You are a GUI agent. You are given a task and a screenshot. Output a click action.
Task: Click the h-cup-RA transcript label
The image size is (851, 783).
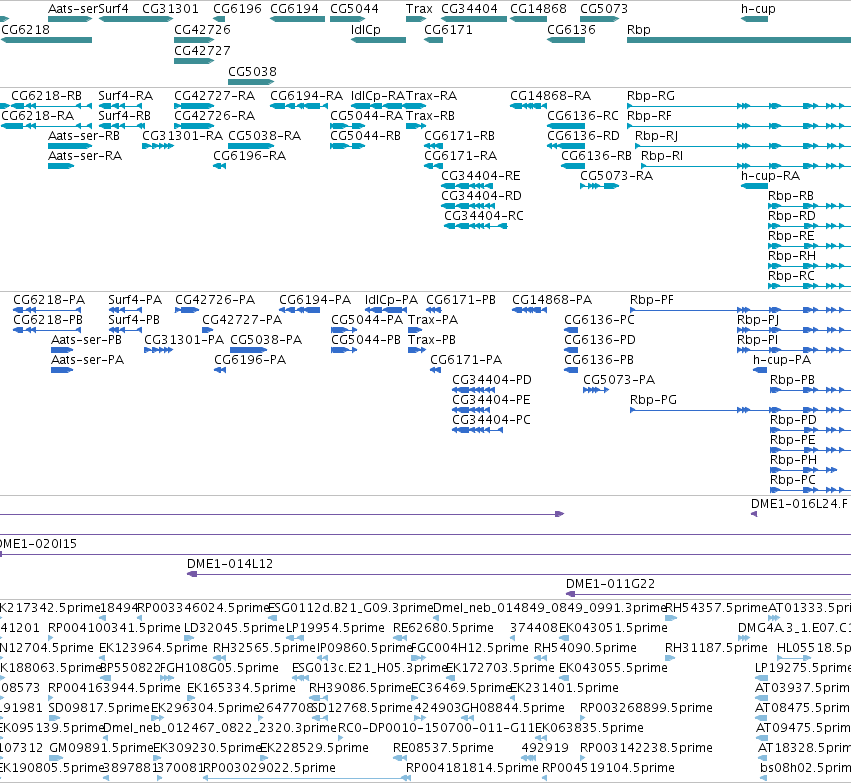771,176
